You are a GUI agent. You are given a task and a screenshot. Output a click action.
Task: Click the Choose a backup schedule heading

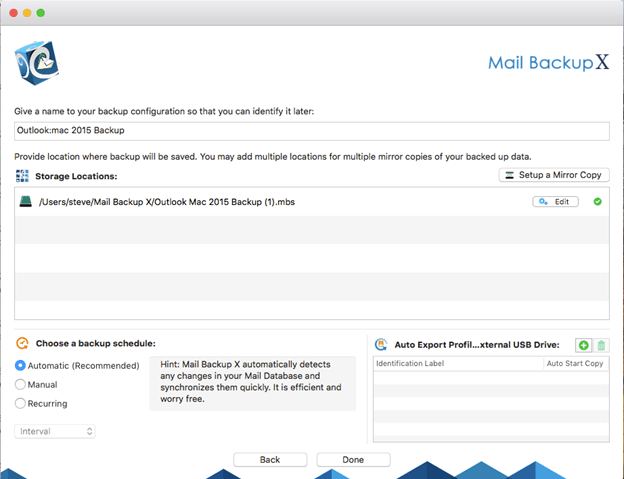[96, 343]
